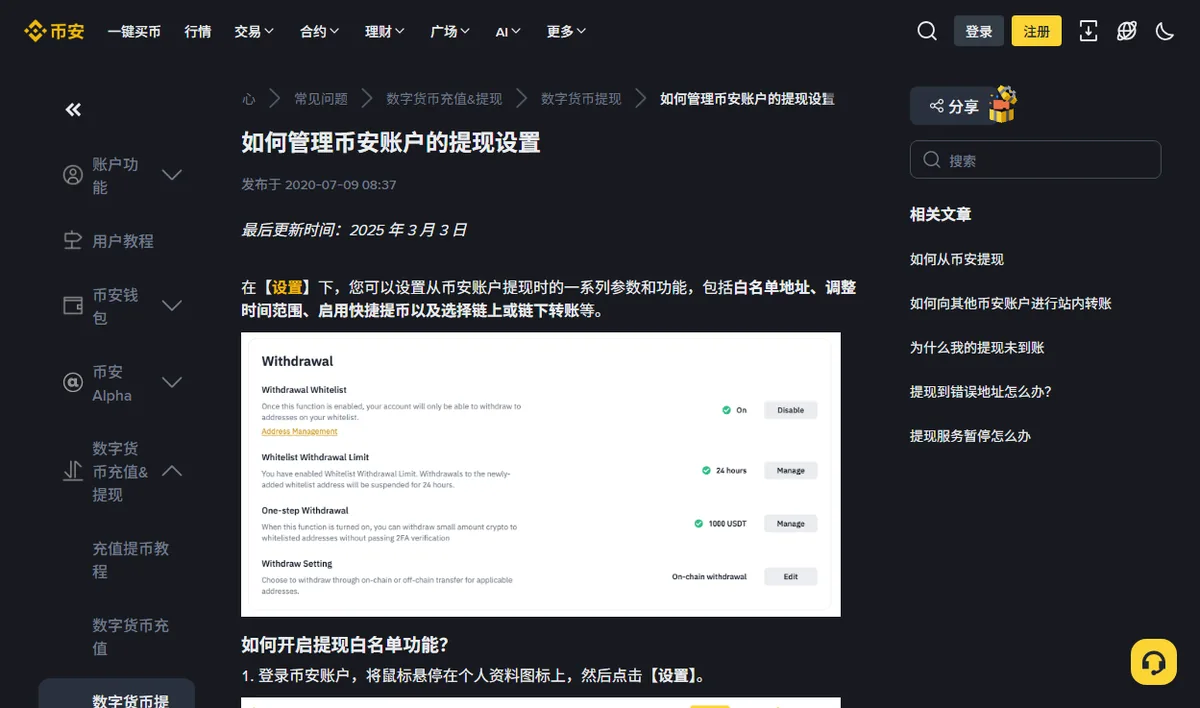This screenshot has height=708, width=1200.
Task: Click the yellow 设置 highlighted word
Action: tap(287, 288)
